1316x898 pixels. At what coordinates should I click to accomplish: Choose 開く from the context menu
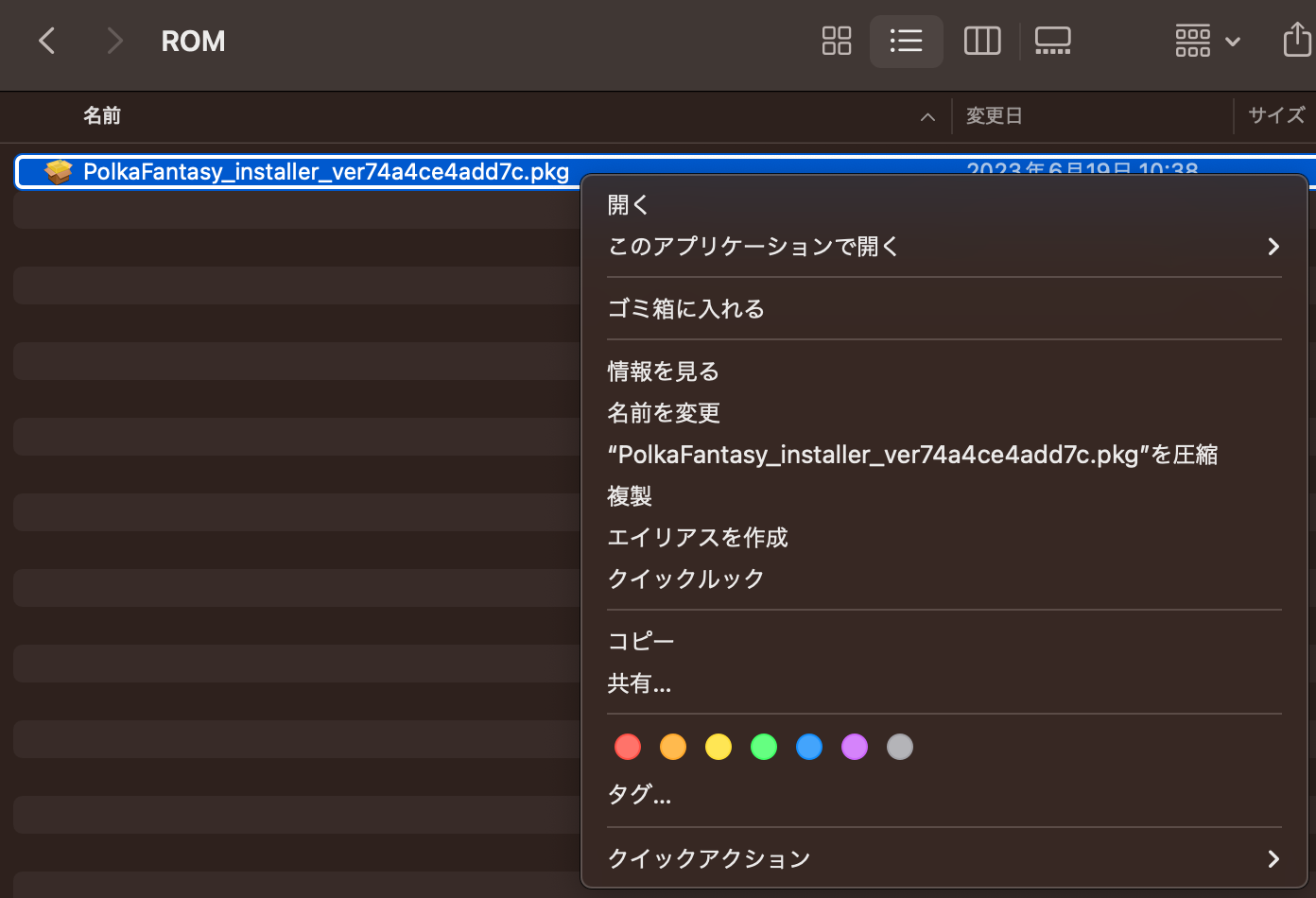coord(944,204)
